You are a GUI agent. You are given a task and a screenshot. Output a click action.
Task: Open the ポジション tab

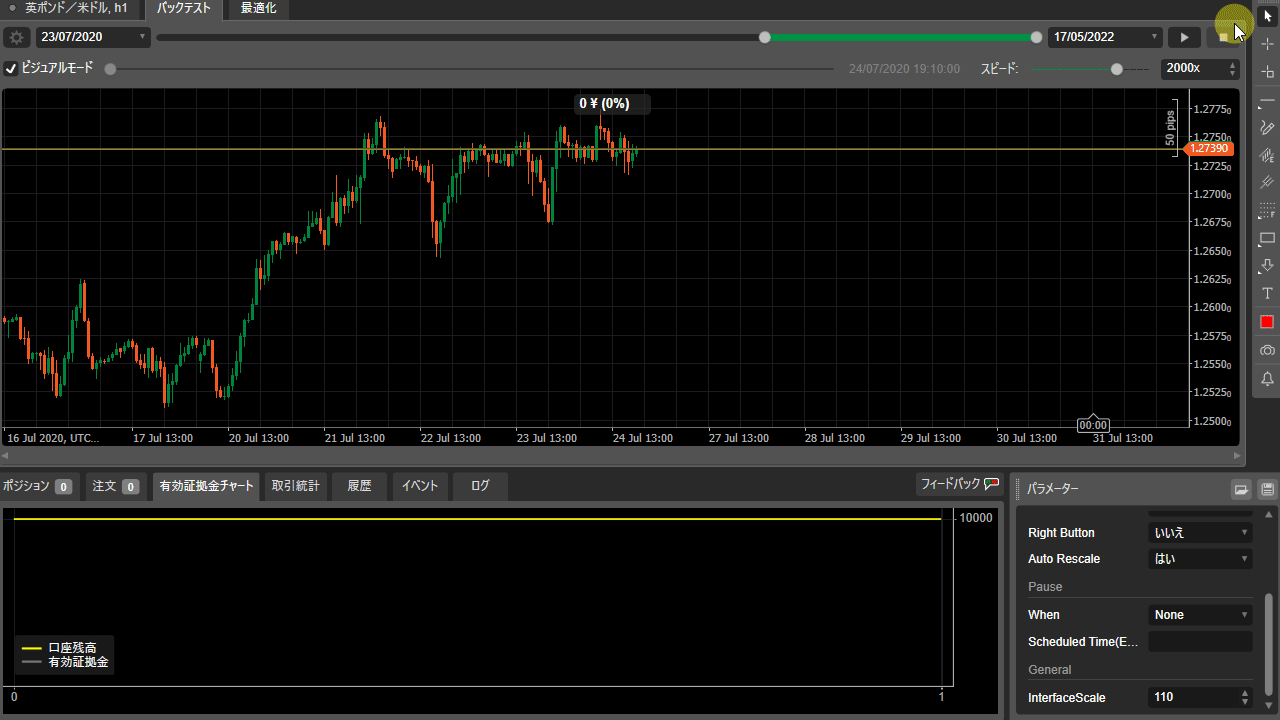pyautogui.click(x=37, y=486)
